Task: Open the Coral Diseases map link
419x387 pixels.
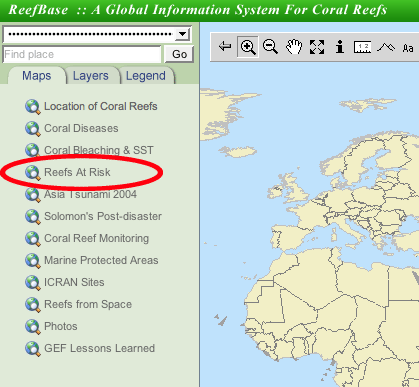Action: (x=81, y=128)
